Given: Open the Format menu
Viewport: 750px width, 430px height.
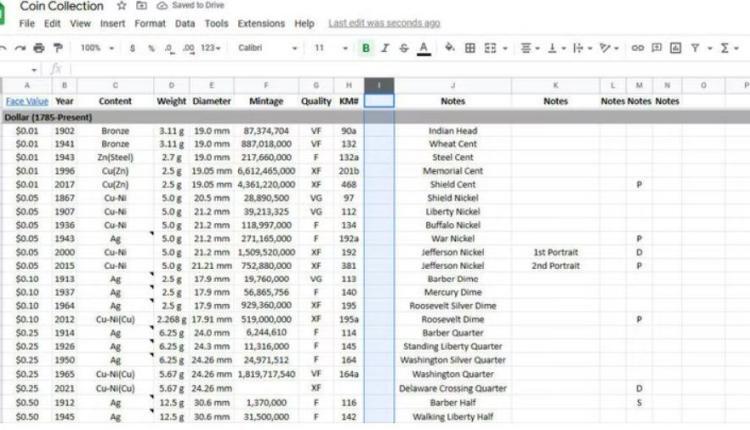Looking at the screenshot, I should [150, 23].
